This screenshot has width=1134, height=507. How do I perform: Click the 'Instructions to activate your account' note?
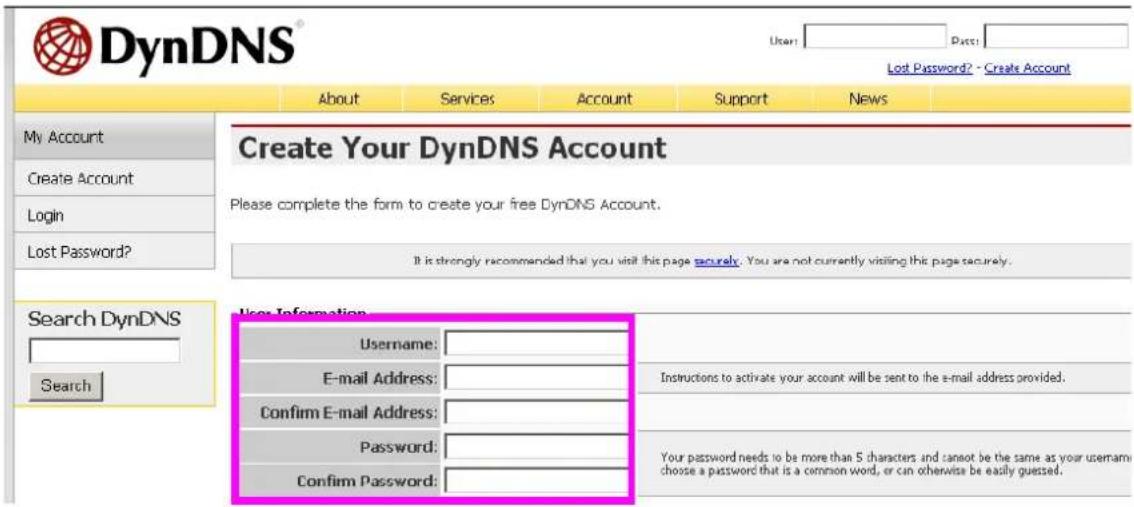(x=863, y=378)
